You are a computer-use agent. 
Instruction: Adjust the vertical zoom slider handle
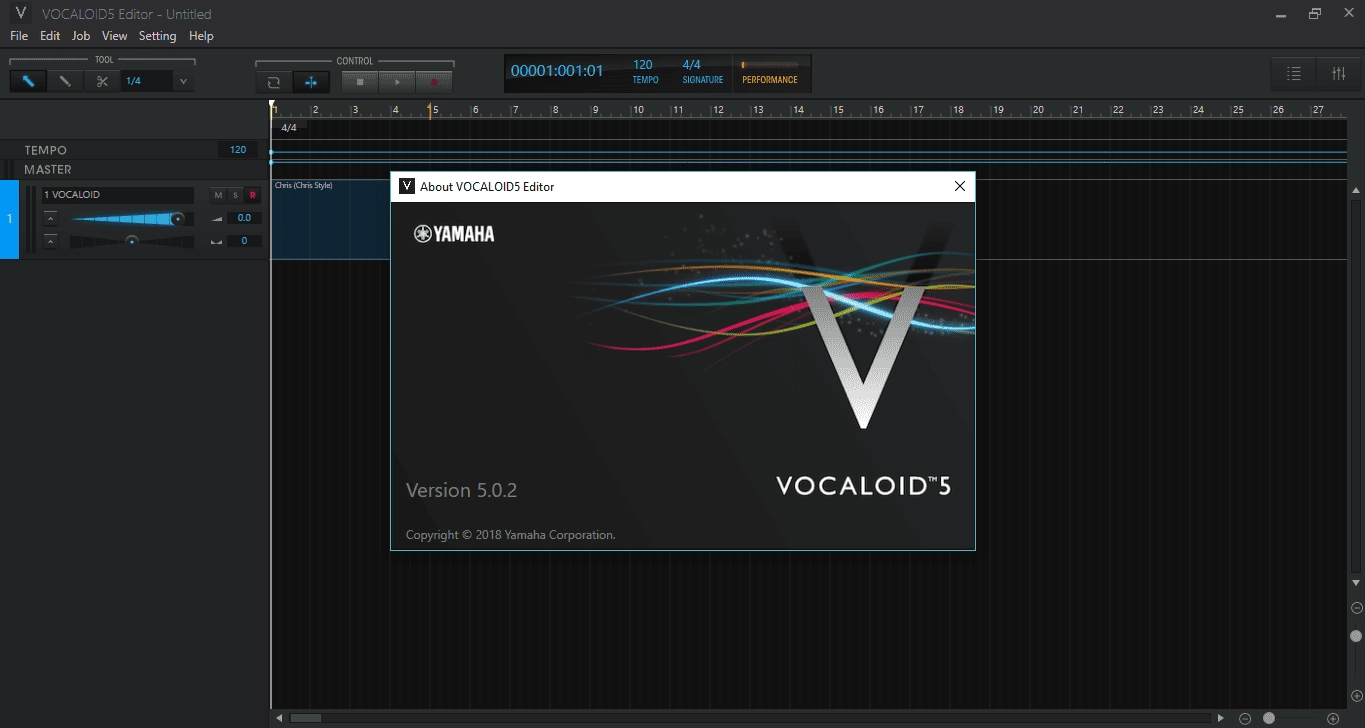tap(1356, 636)
